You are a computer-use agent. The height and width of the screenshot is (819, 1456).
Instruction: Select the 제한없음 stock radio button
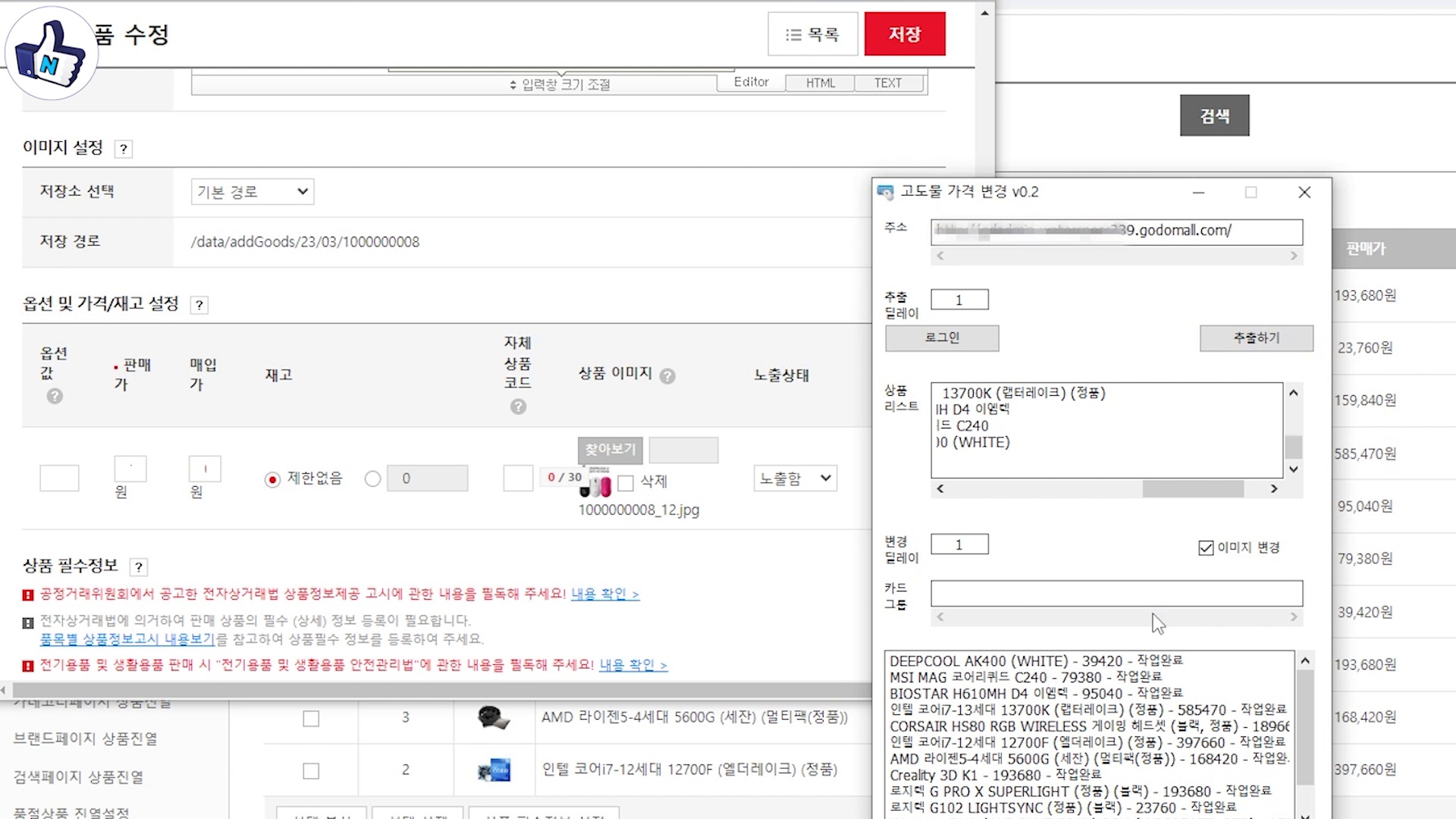point(272,479)
